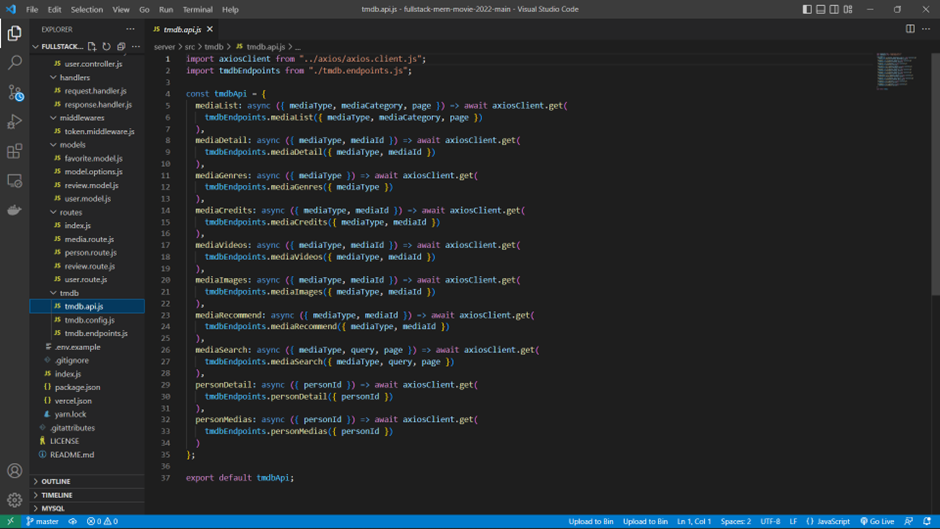
Task: Open Explorer views and more actions menu
Action: point(130,29)
